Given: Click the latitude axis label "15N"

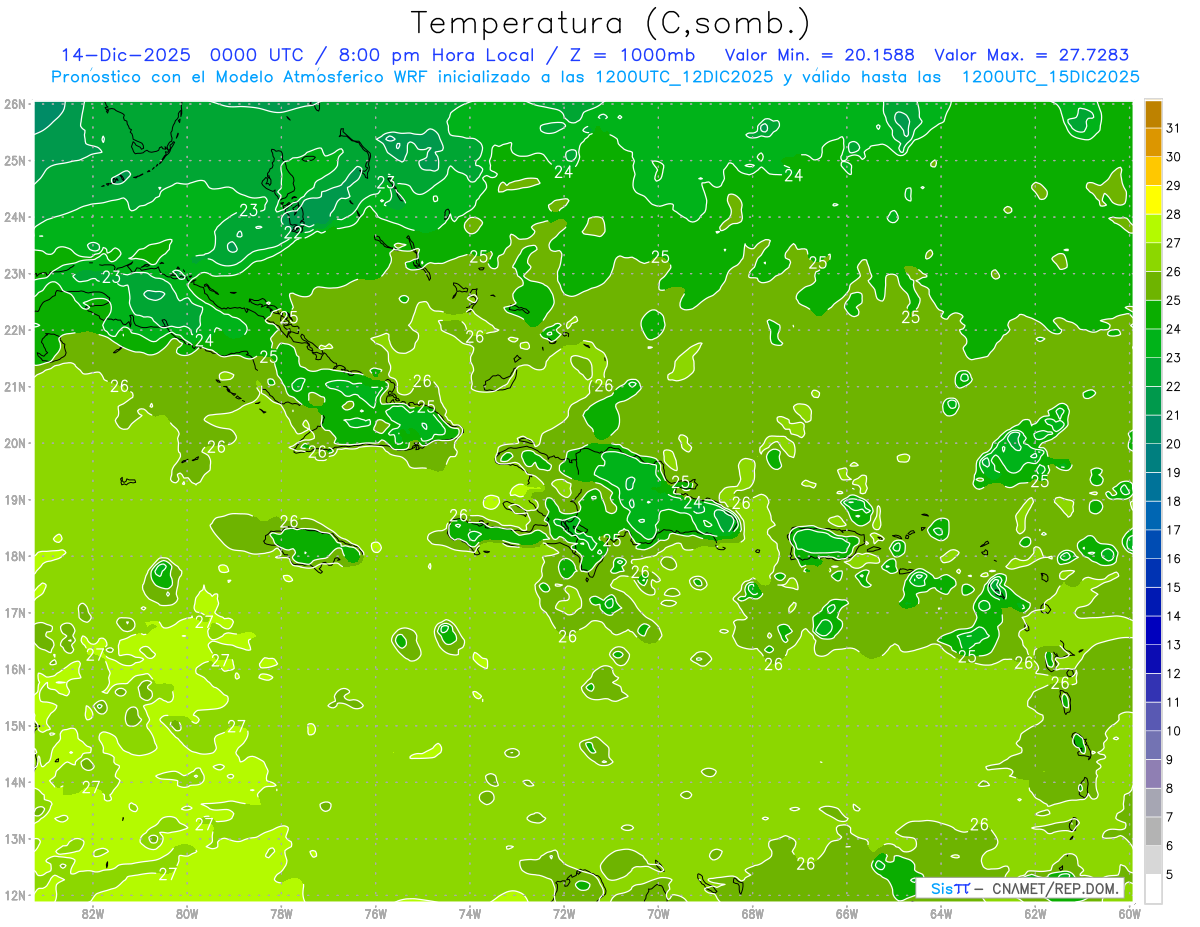Looking at the screenshot, I should tap(15, 725).
